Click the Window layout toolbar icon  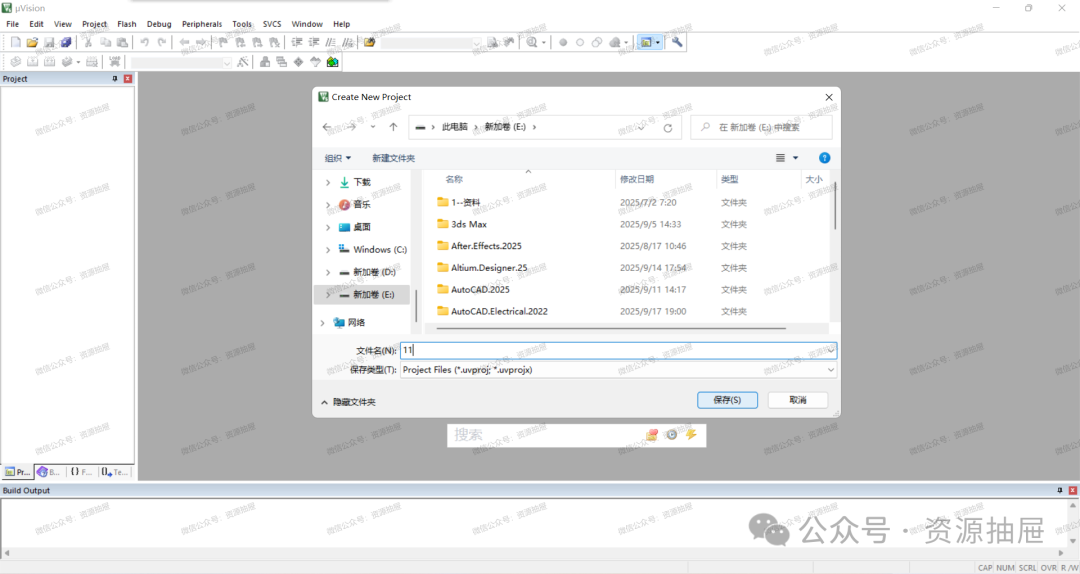point(646,42)
